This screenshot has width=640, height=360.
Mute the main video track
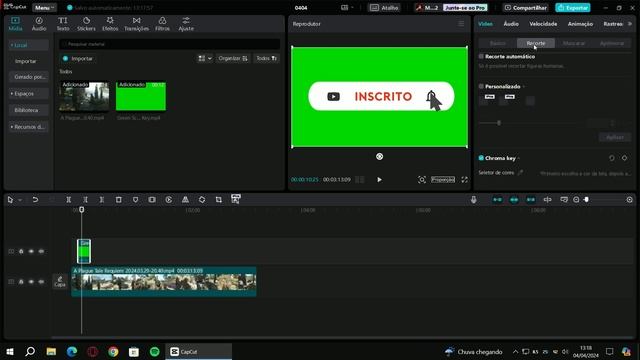click(x=41, y=282)
